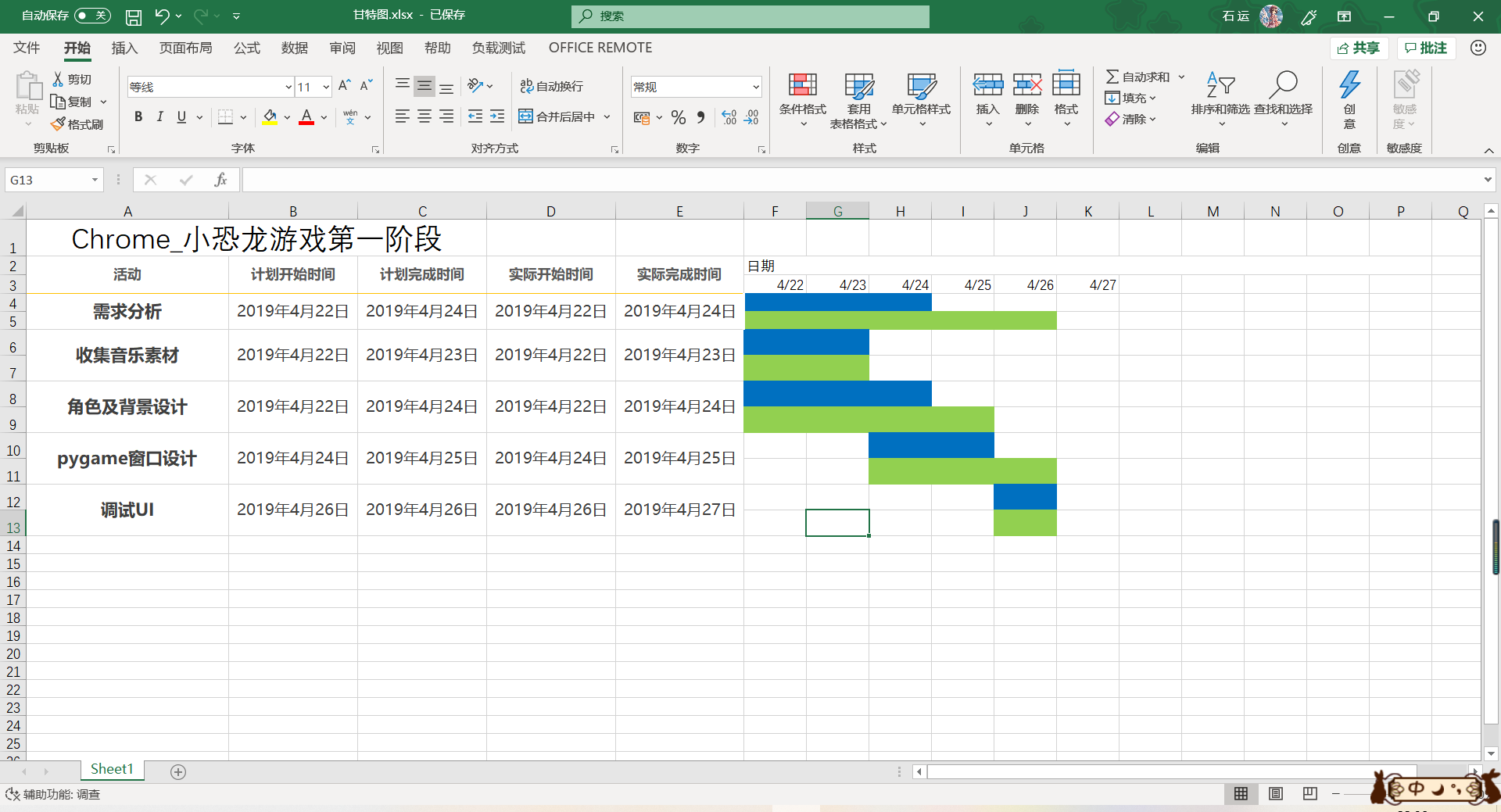Apply percent style to cell
Screen dimensions: 1501x812
tap(679, 117)
